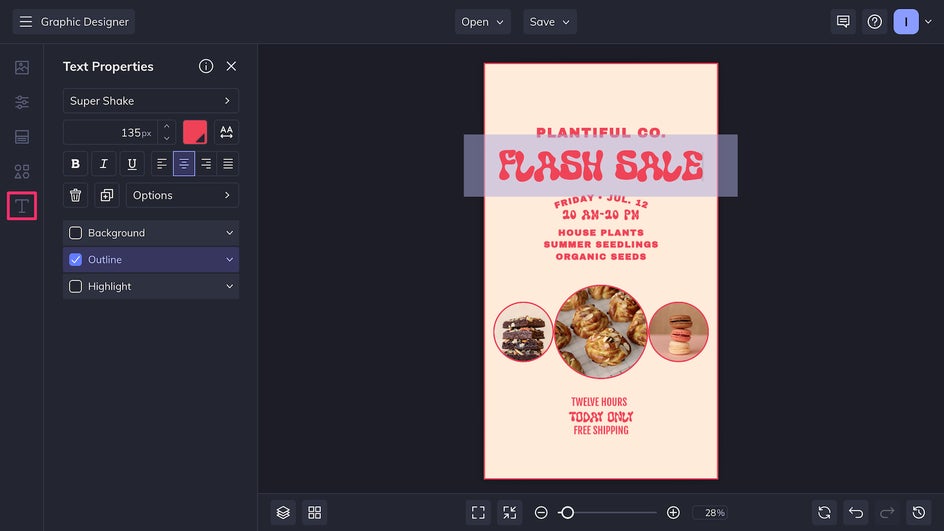Apply italic formatting to the text

coord(103,164)
